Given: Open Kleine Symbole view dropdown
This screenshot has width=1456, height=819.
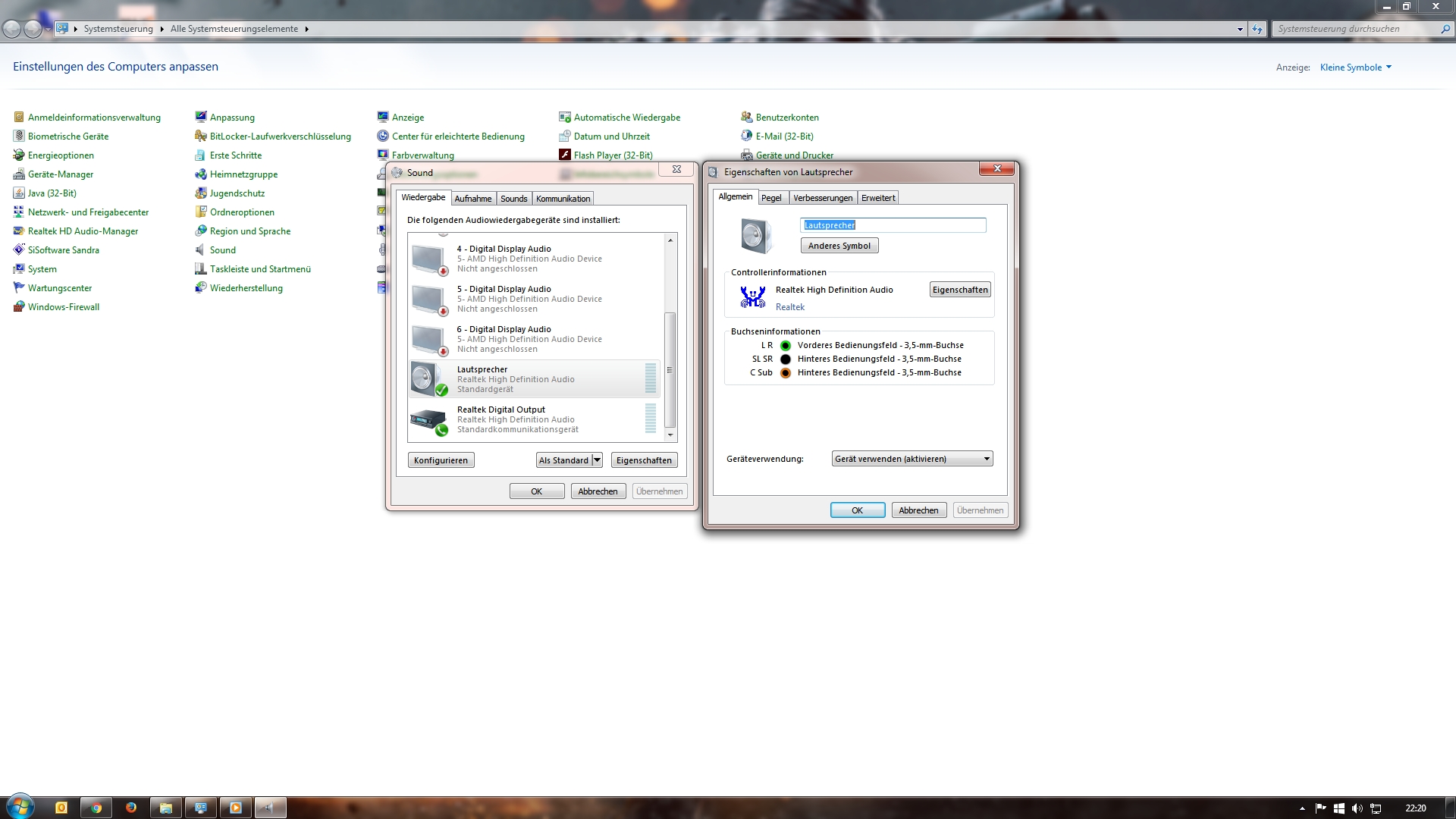Looking at the screenshot, I should point(1355,67).
